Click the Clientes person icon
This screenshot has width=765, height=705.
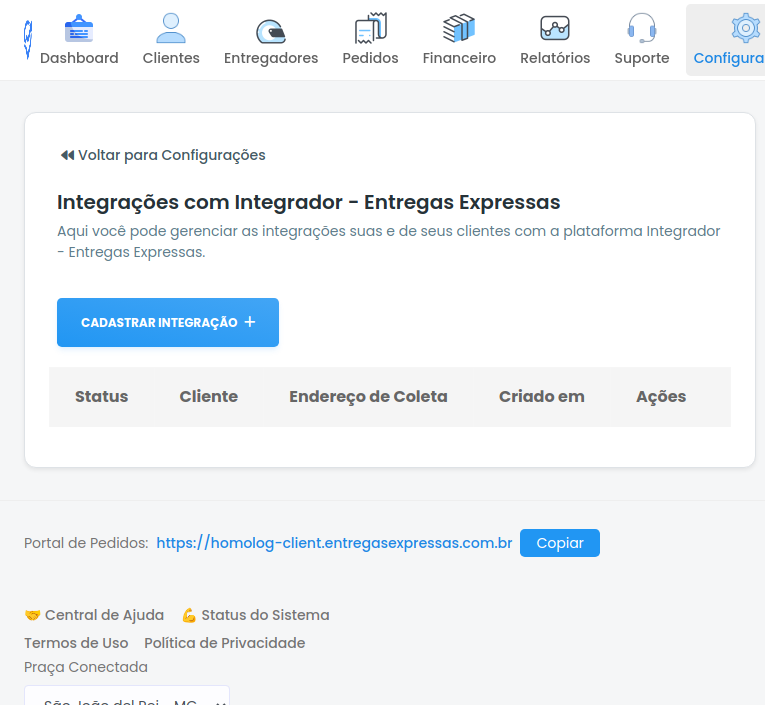point(171,28)
